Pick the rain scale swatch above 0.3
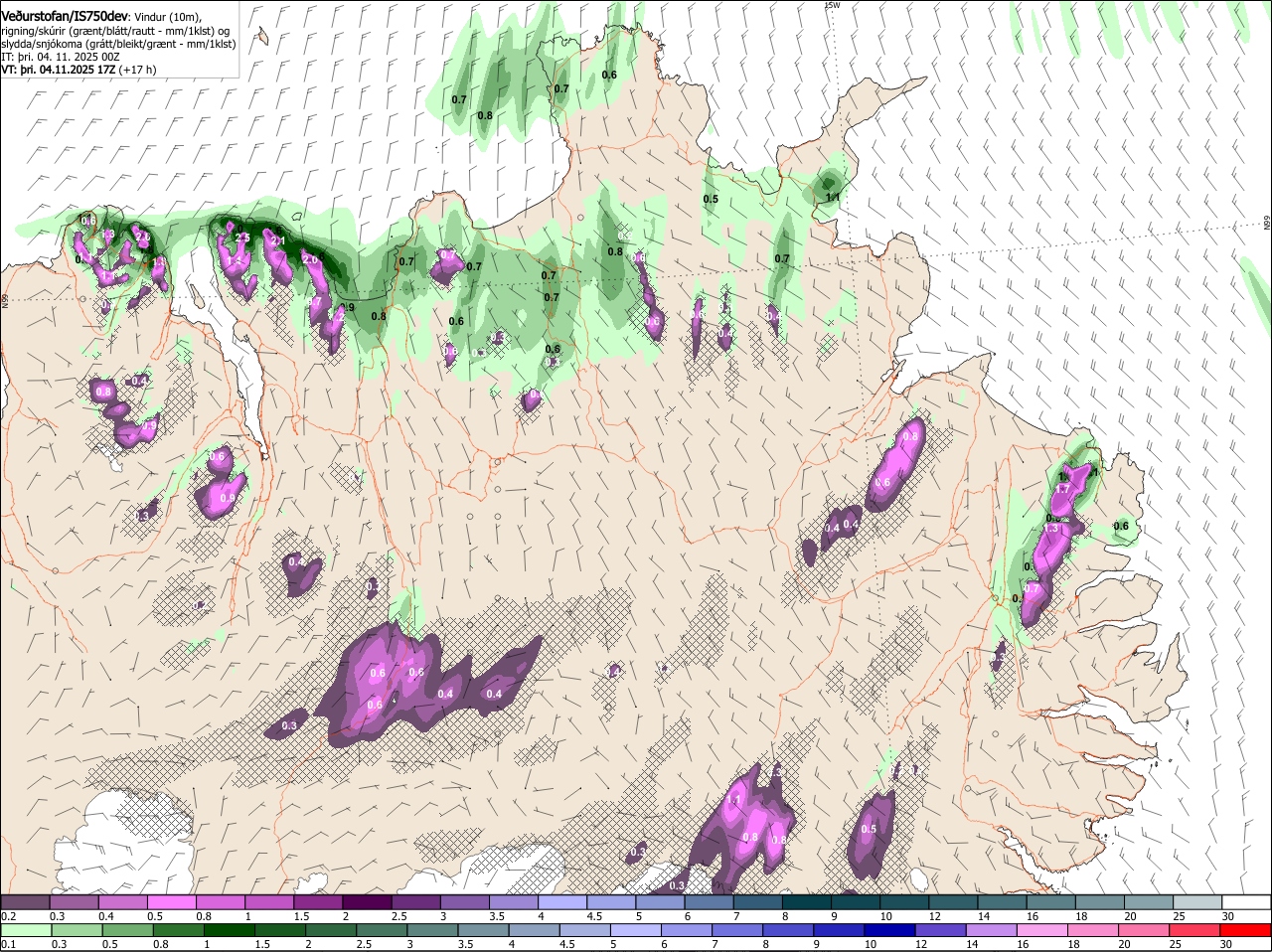The image size is (1272, 952). pos(77,930)
